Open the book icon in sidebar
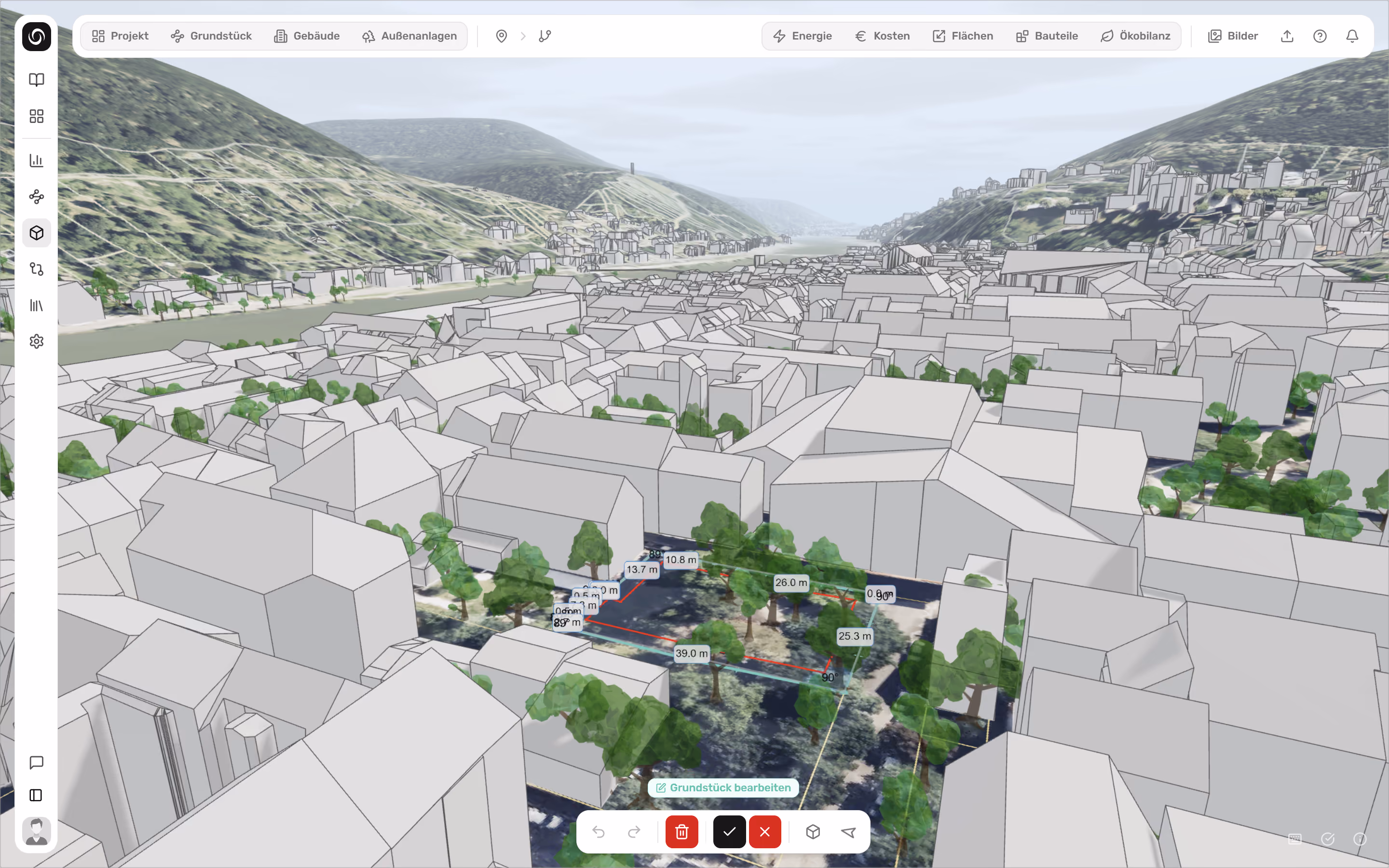1389x868 pixels. click(x=36, y=80)
